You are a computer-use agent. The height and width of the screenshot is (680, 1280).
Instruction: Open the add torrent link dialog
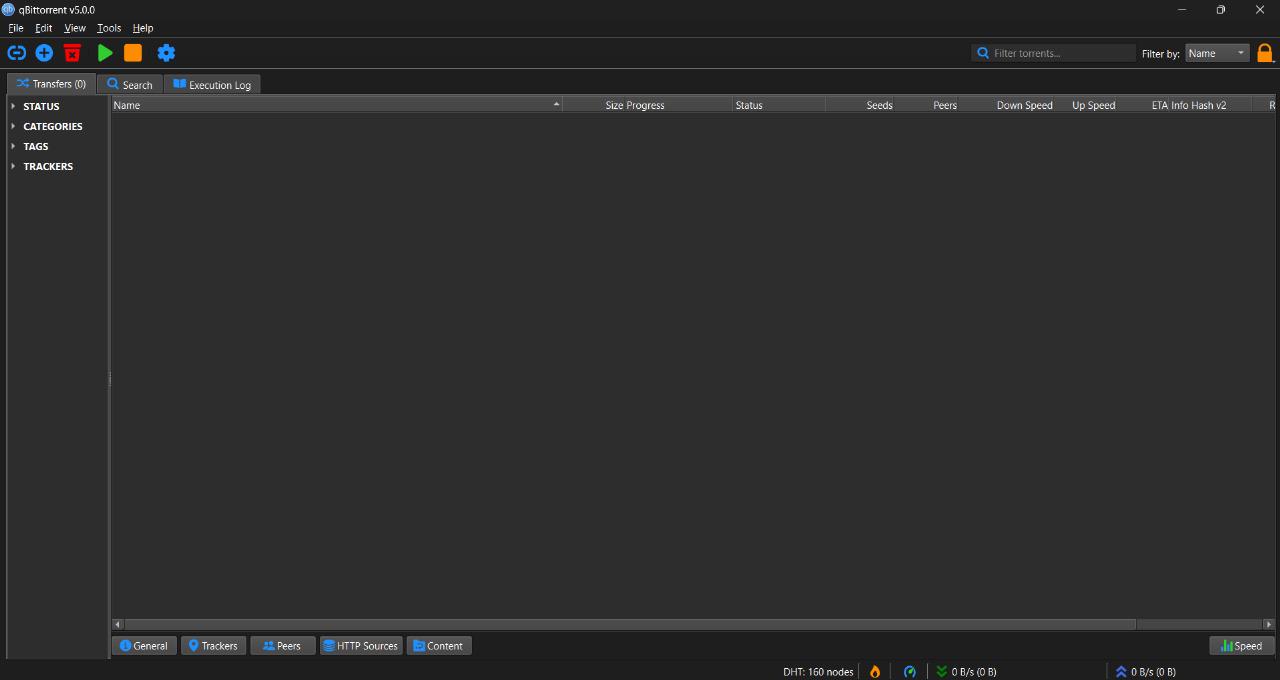(16, 52)
